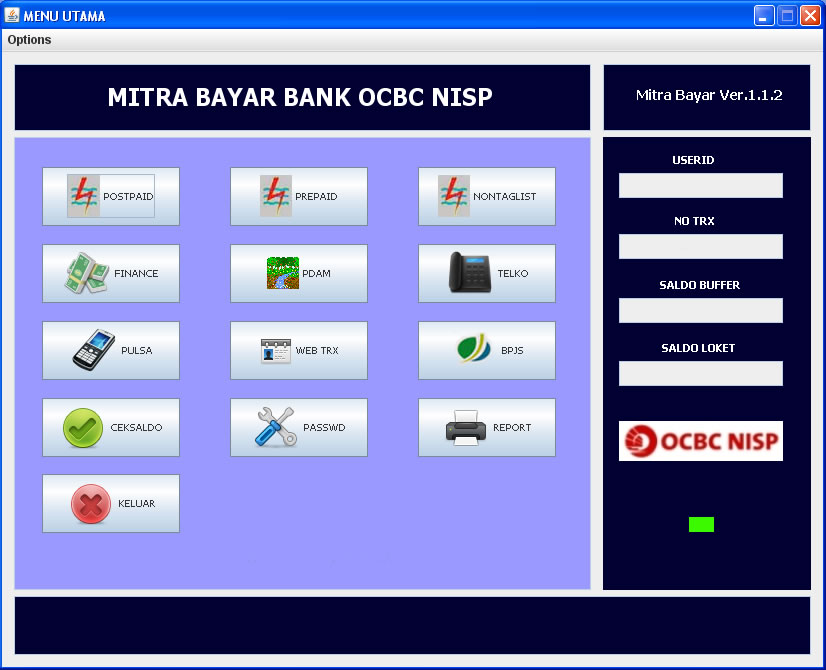Image resolution: width=826 pixels, height=670 pixels.
Task: Open the POSTPAID payment module
Action: coord(110,196)
